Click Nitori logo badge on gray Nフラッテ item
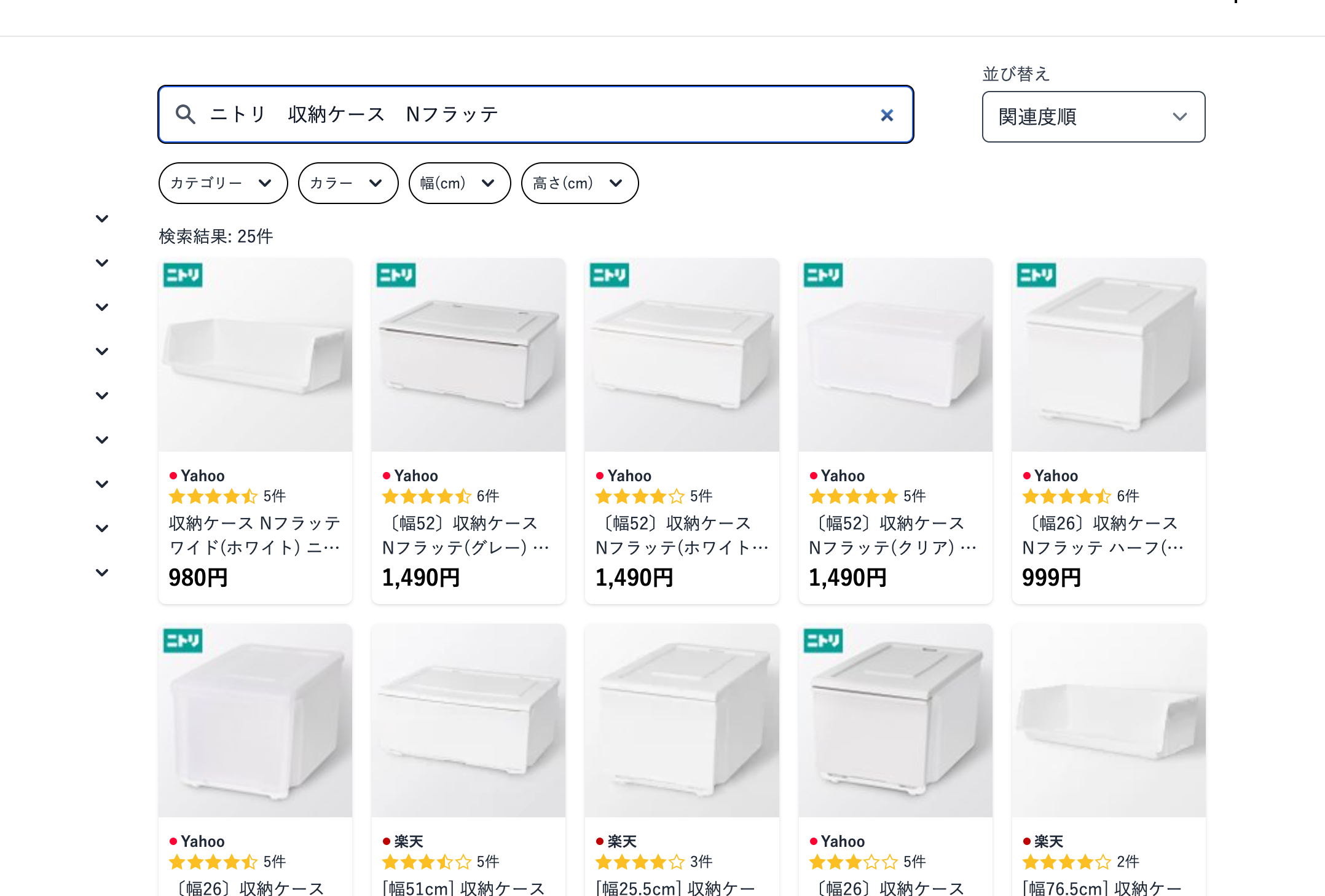The image size is (1325, 896). [396, 275]
